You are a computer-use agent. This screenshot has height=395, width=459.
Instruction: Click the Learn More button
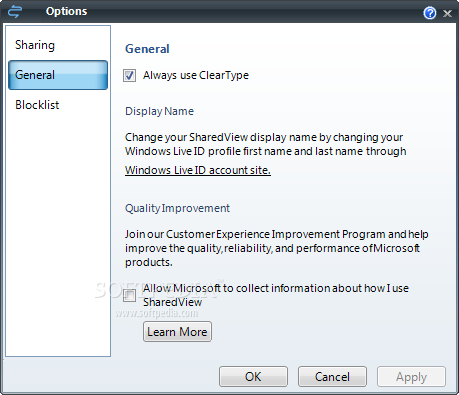177,332
